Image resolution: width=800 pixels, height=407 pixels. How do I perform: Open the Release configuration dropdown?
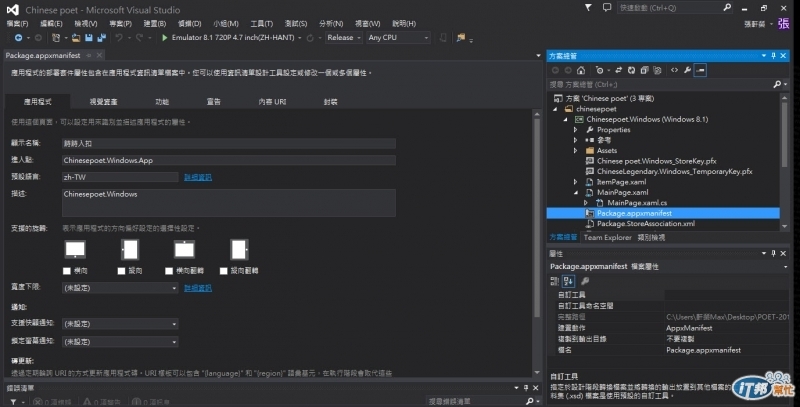point(344,38)
